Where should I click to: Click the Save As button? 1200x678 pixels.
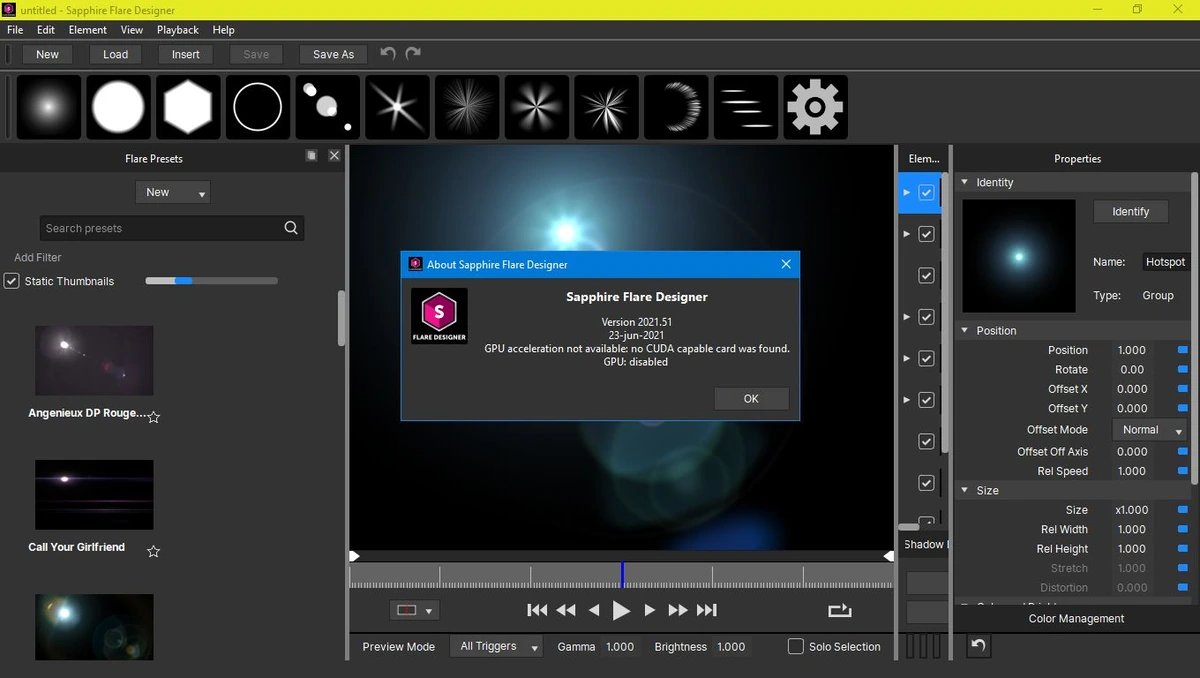(x=333, y=54)
